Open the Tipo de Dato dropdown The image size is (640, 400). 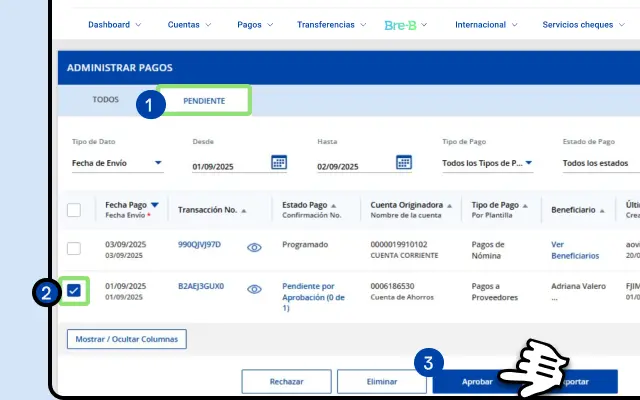click(118, 163)
